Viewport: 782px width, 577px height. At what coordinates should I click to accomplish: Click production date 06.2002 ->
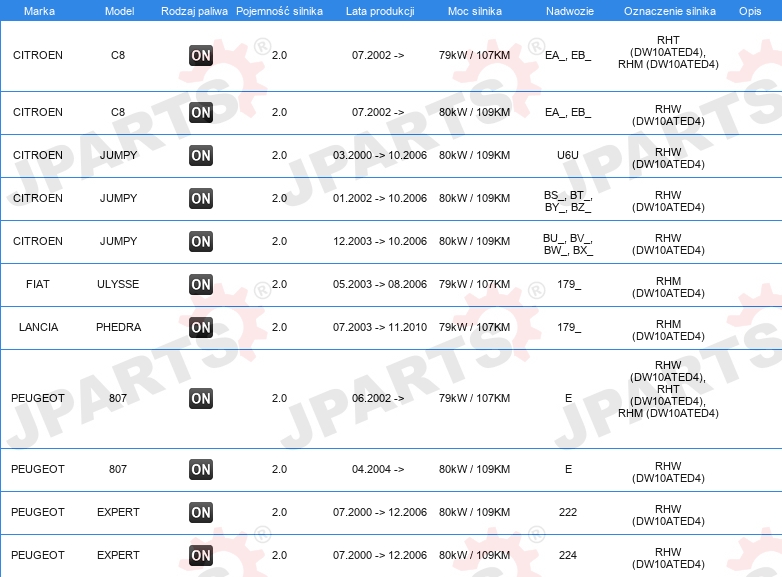378,398
